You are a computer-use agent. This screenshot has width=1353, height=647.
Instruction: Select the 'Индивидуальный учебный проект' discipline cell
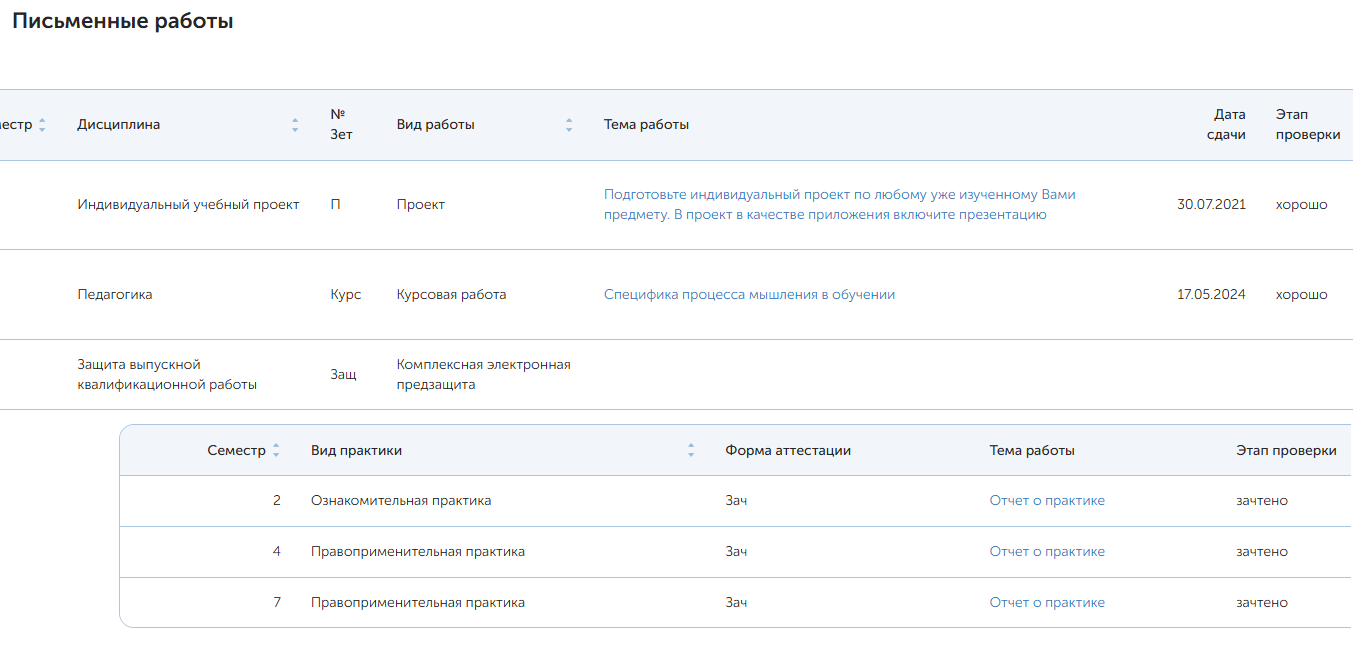pos(188,205)
